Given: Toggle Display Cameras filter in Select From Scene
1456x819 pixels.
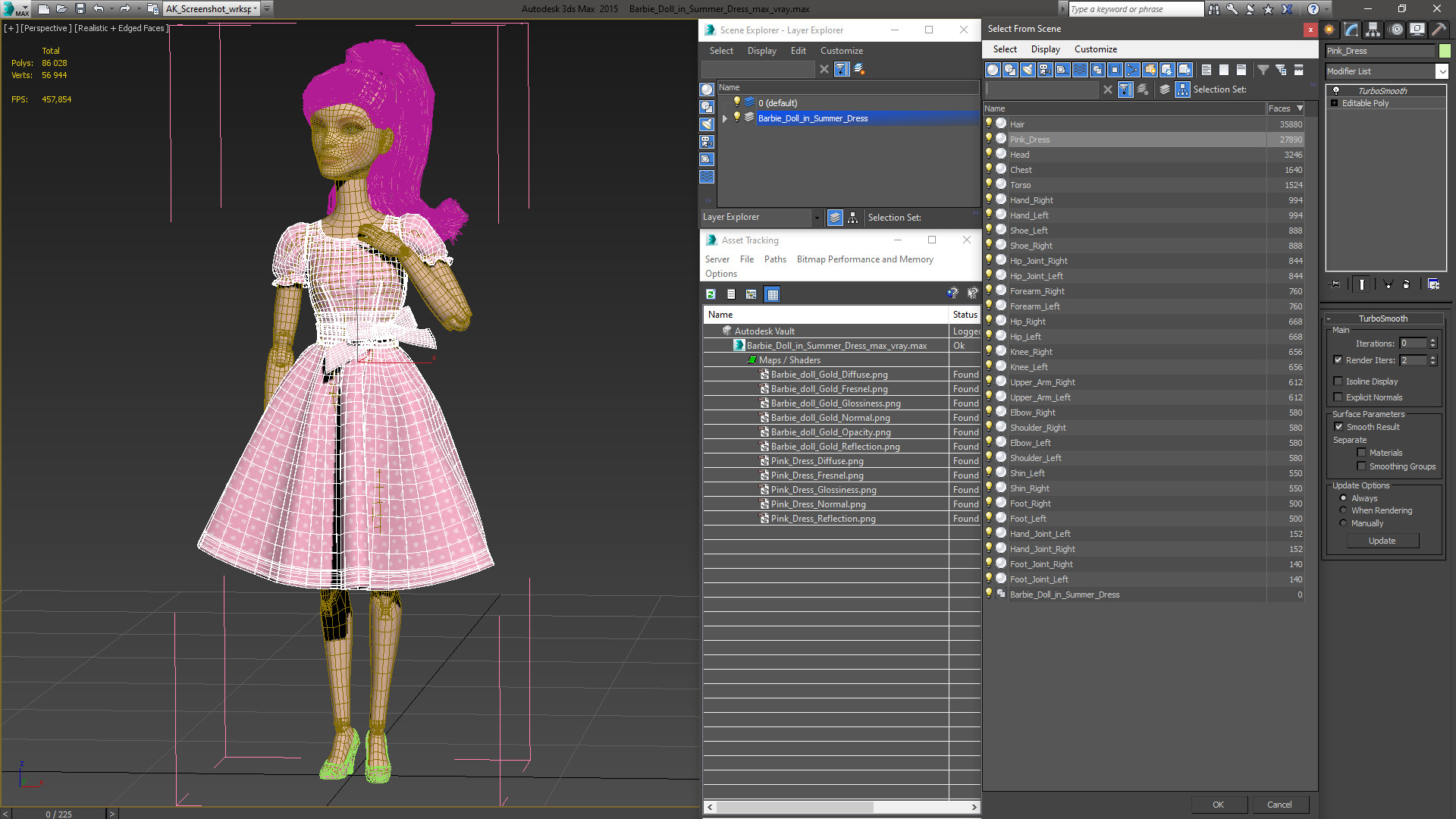Looking at the screenshot, I should point(1045,70).
